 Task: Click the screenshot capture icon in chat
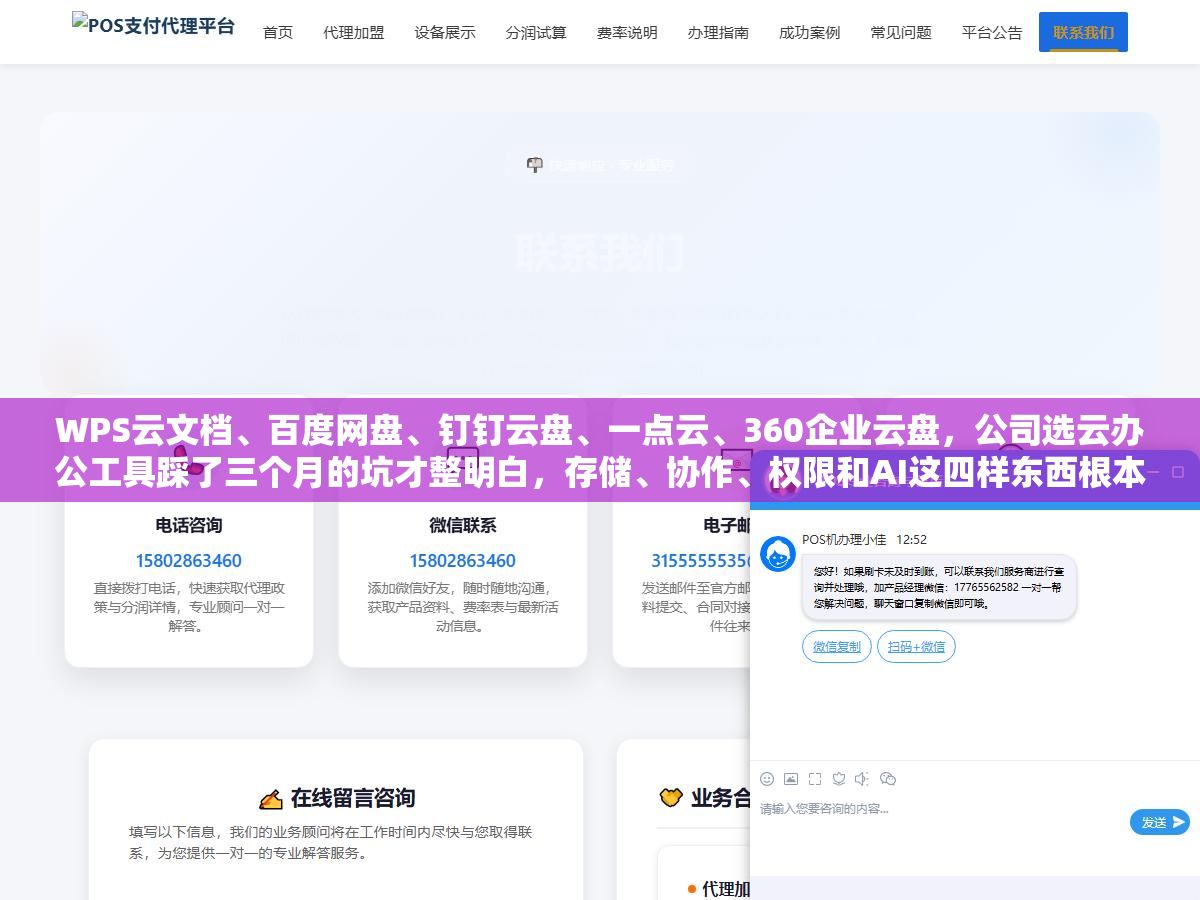tap(815, 779)
